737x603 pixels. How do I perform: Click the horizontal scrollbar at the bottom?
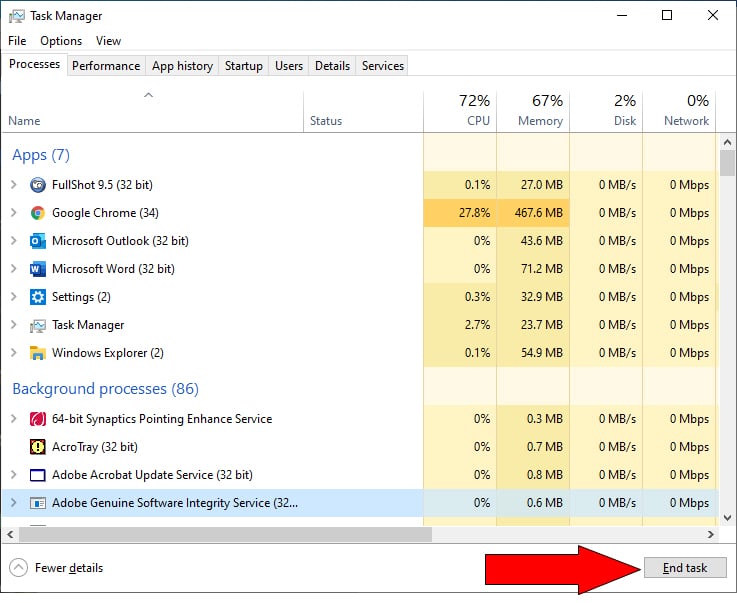220,534
